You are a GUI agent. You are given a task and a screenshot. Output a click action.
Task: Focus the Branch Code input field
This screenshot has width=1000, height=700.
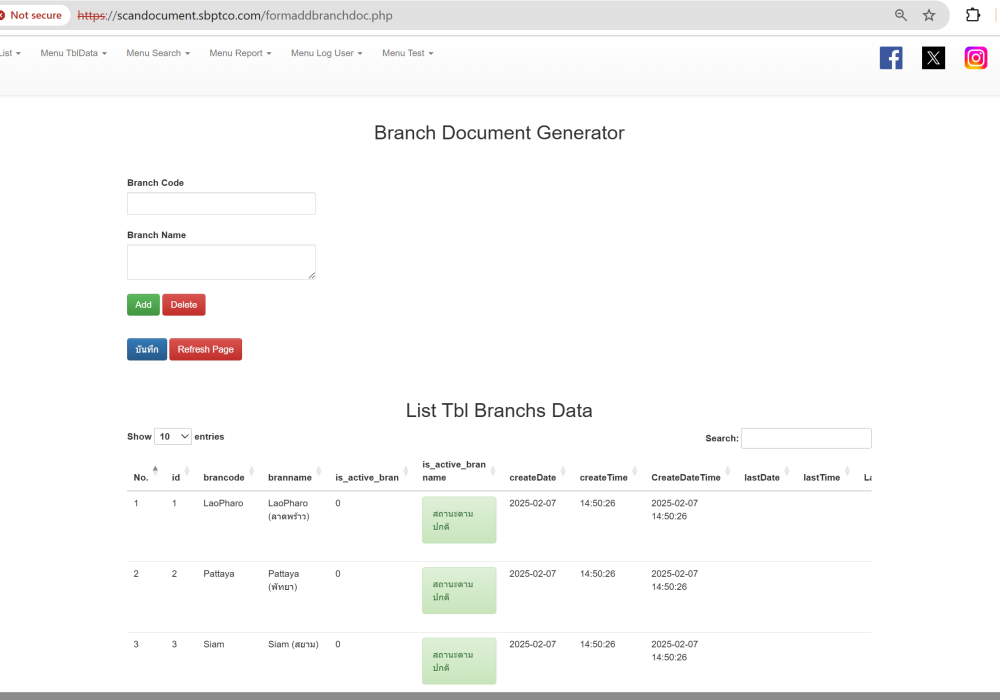tap(221, 204)
